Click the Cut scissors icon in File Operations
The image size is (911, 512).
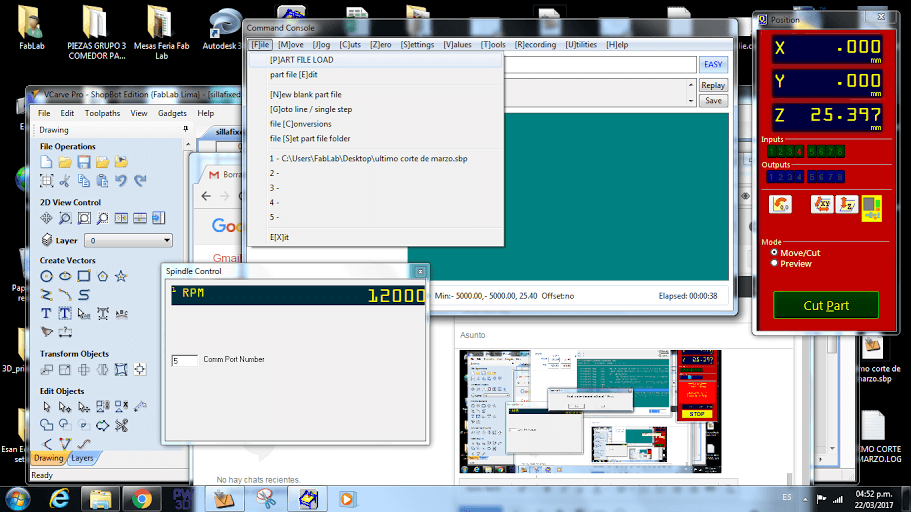pyautogui.click(x=65, y=181)
